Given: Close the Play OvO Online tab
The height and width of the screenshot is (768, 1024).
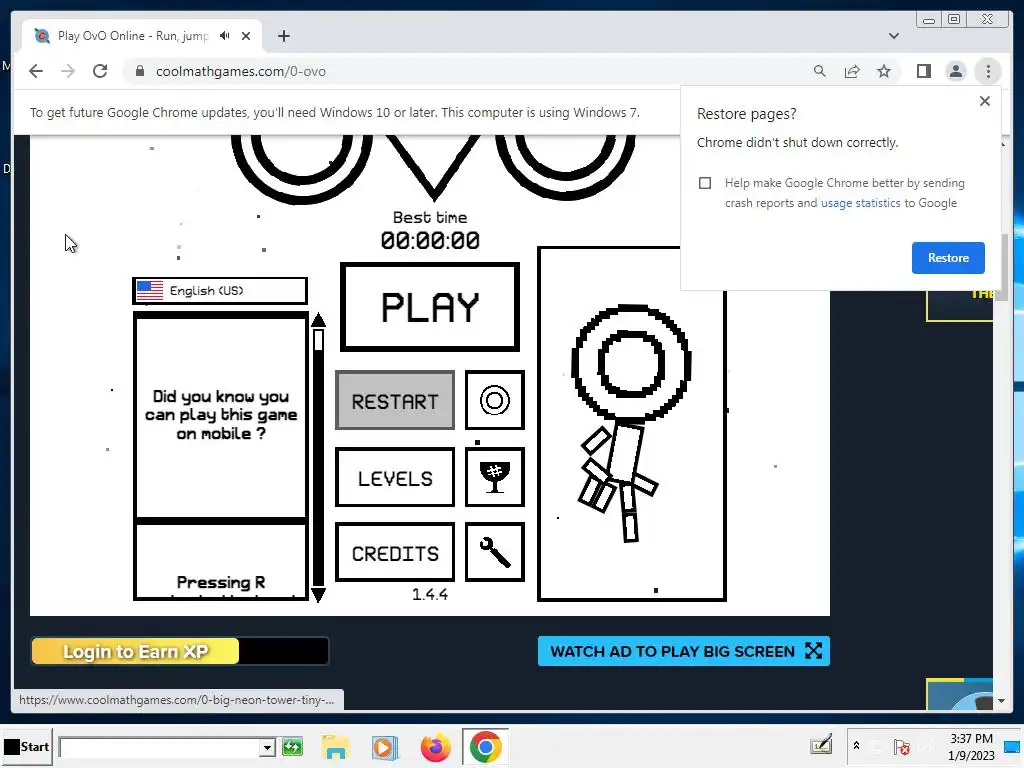Looking at the screenshot, I should pos(246,36).
